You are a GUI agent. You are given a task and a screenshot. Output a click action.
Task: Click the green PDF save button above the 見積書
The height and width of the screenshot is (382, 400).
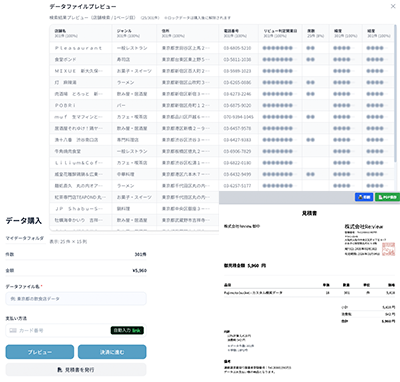pyautogui.click(x=387, y=197)
